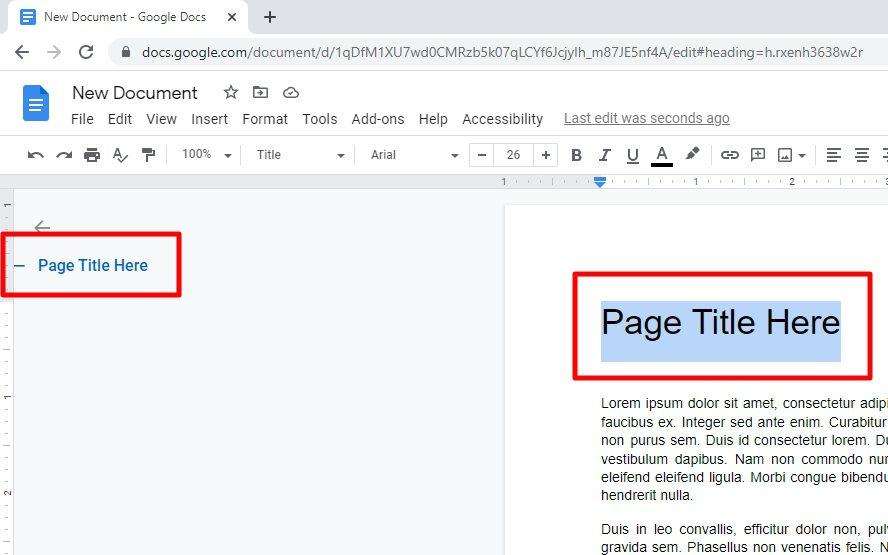Move document using folder icon

click(261, 92)
